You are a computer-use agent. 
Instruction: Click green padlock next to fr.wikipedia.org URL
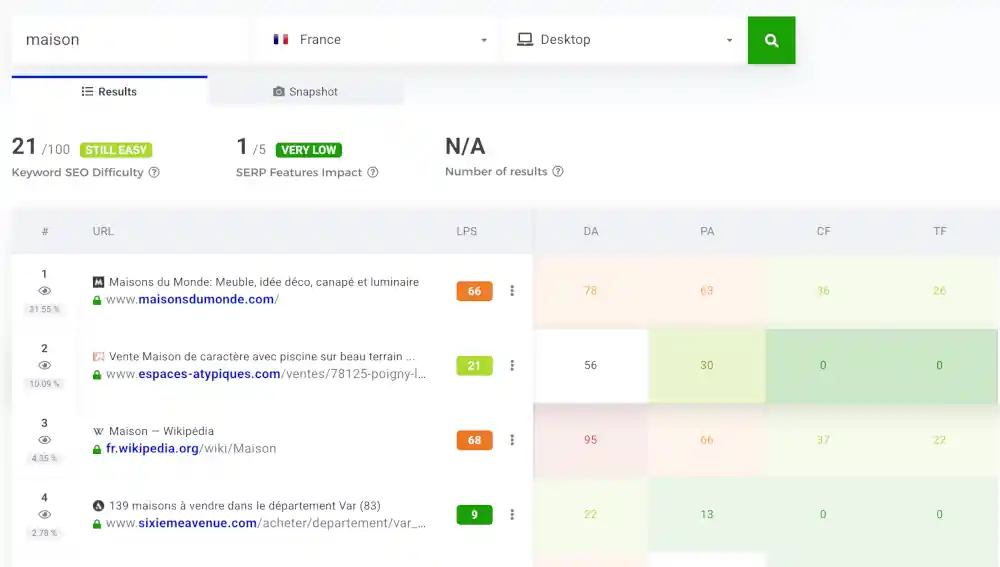coord(97,450)
